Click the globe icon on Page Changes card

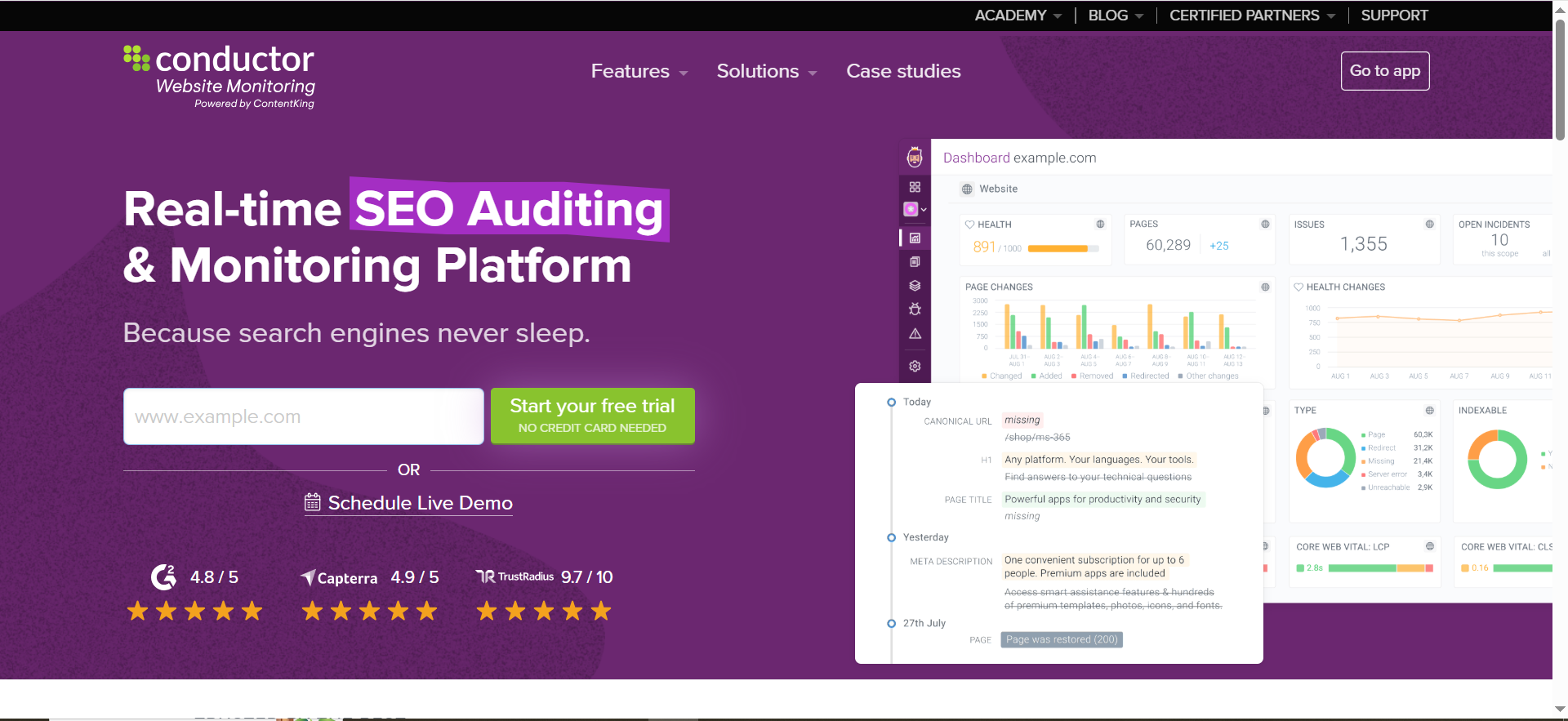coord(1265,287)
